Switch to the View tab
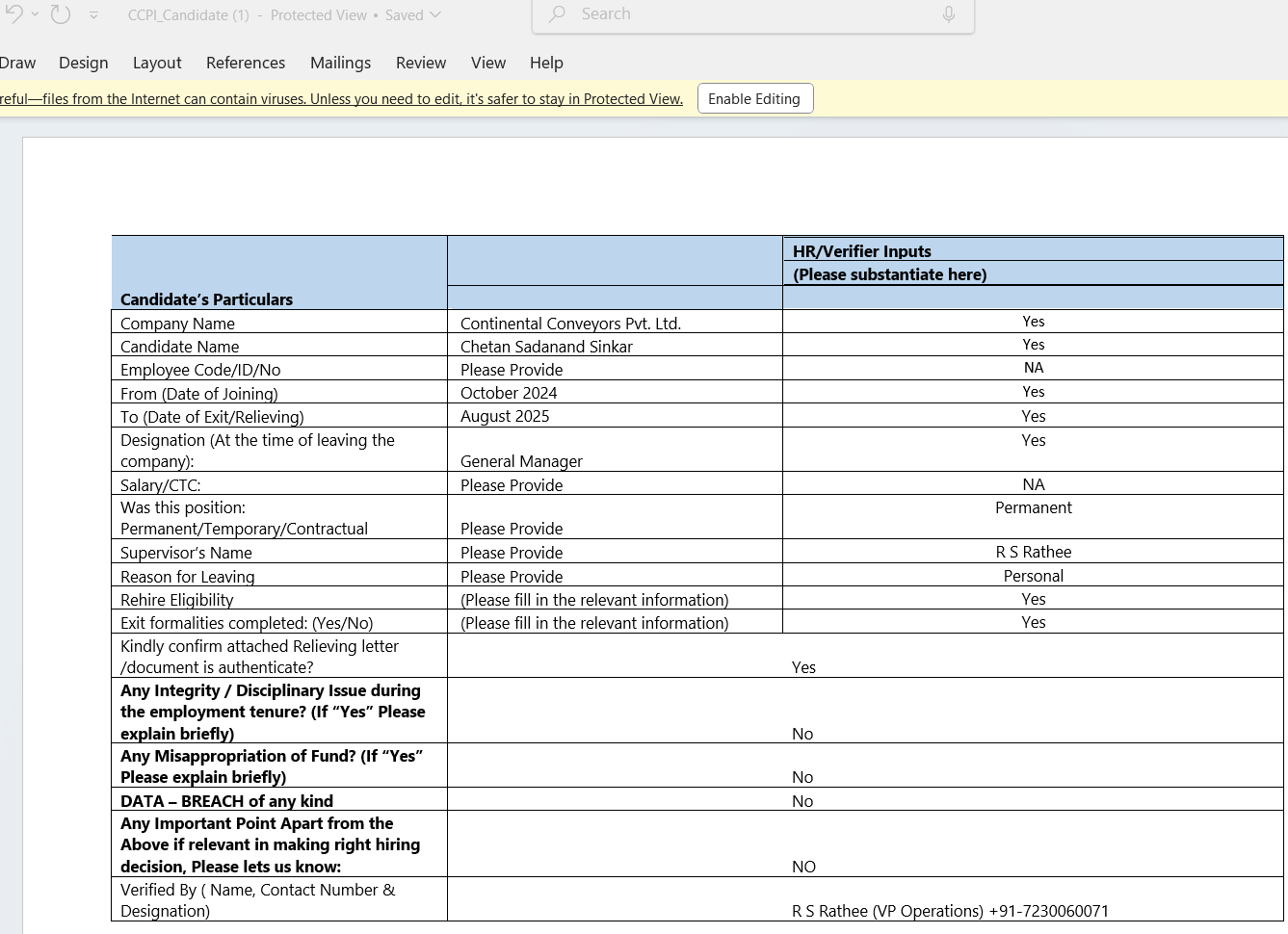Screen dimensions: 1288x934 [x=488, y=63]
